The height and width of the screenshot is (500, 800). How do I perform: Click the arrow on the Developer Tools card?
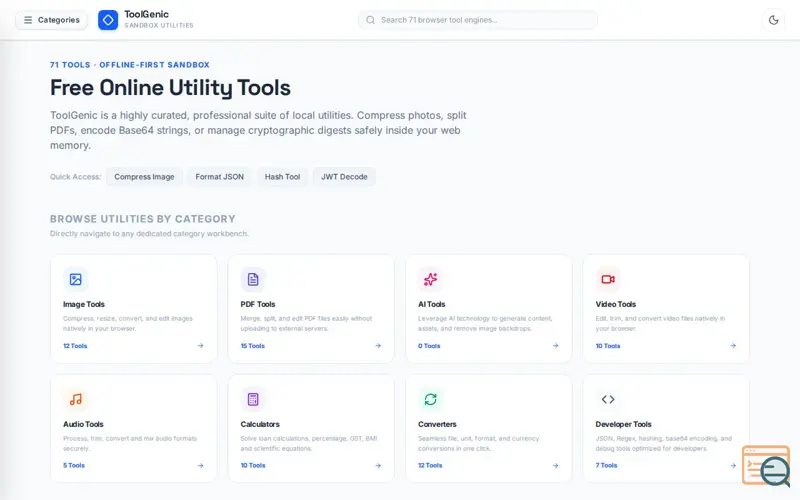[x=733, y=465]
